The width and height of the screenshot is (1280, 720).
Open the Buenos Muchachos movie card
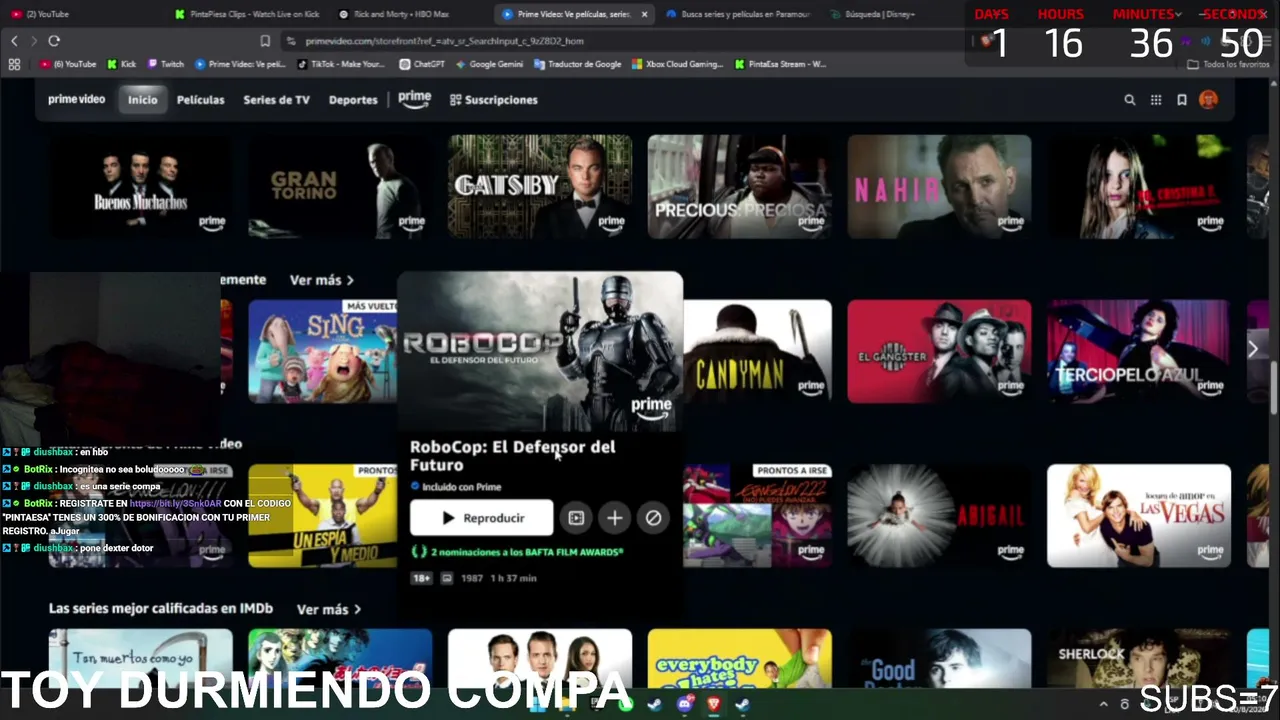point(140,187)
